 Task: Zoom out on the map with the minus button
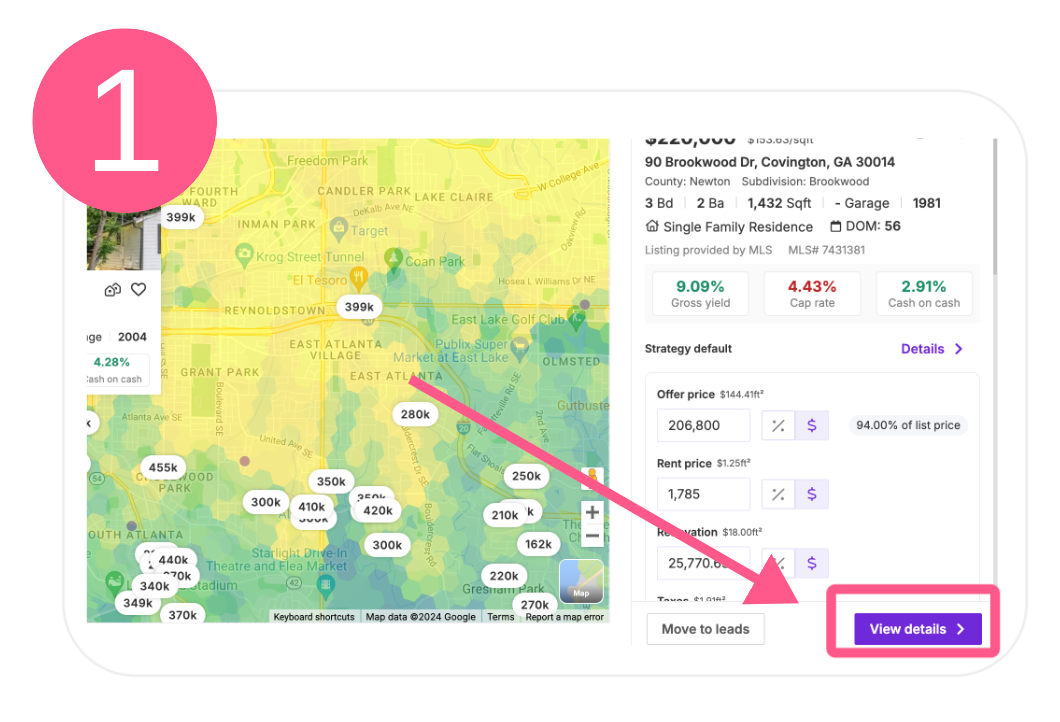tap(592, 536)
